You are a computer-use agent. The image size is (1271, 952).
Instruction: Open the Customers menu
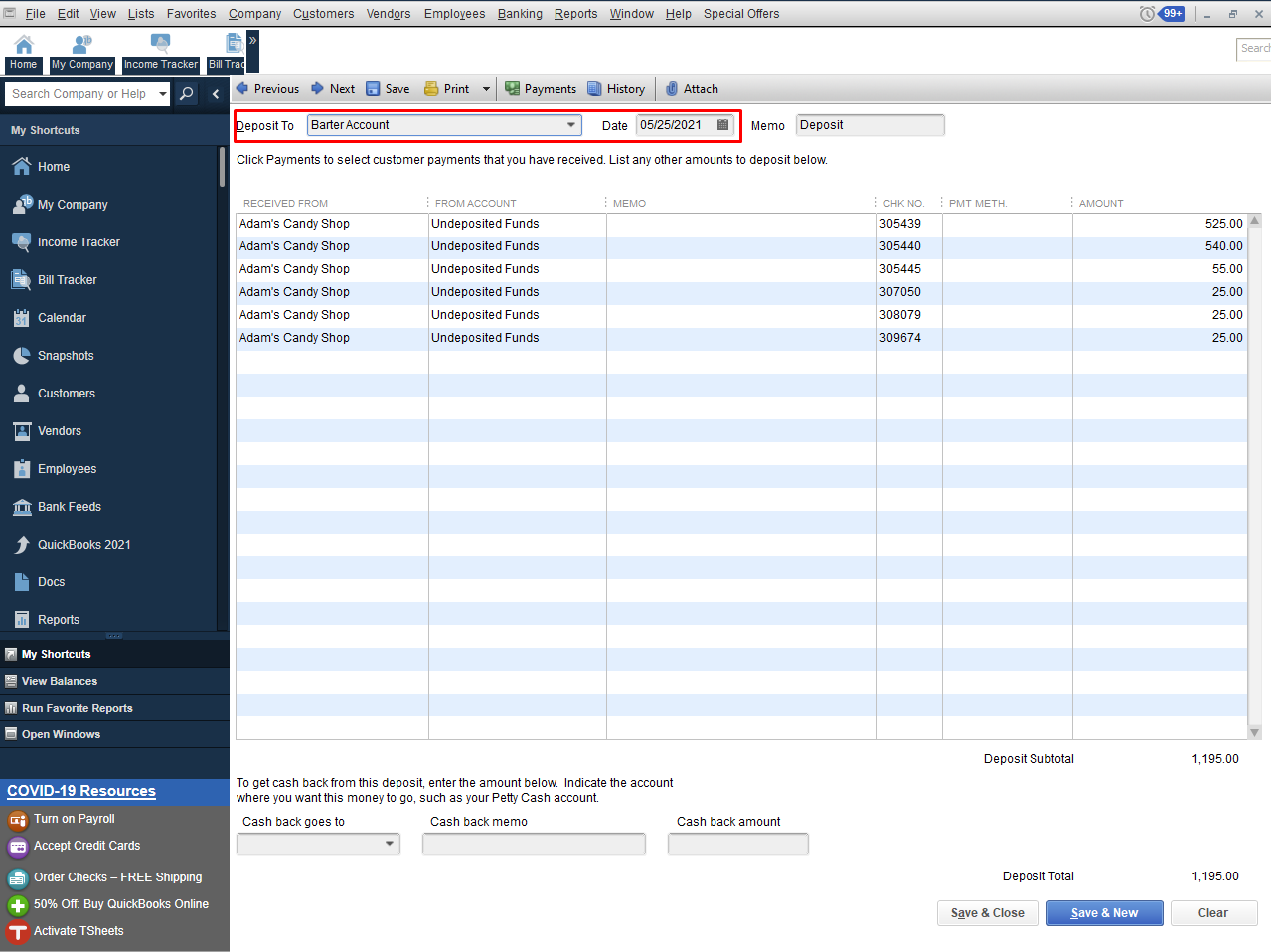coord(323,14)
